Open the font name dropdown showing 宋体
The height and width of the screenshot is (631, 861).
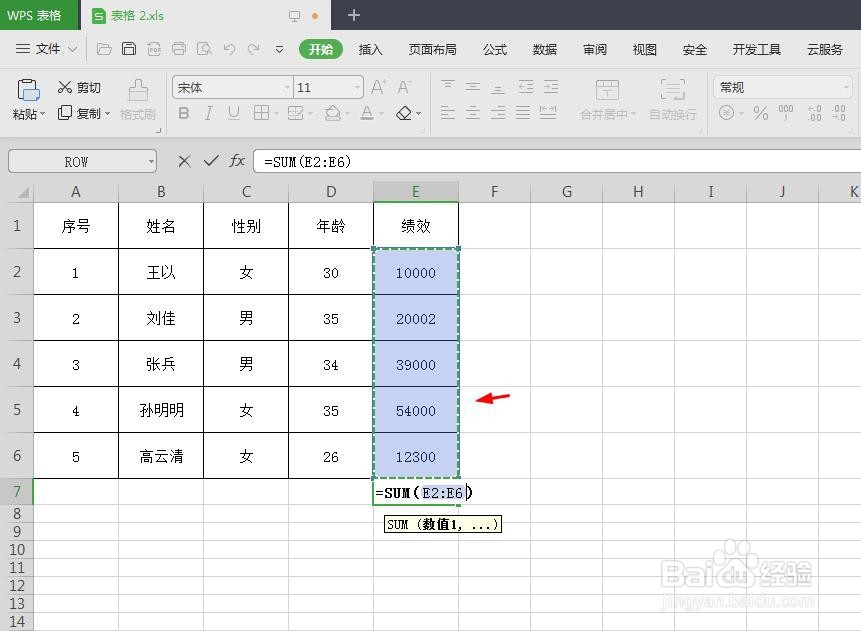coord(288,87)
